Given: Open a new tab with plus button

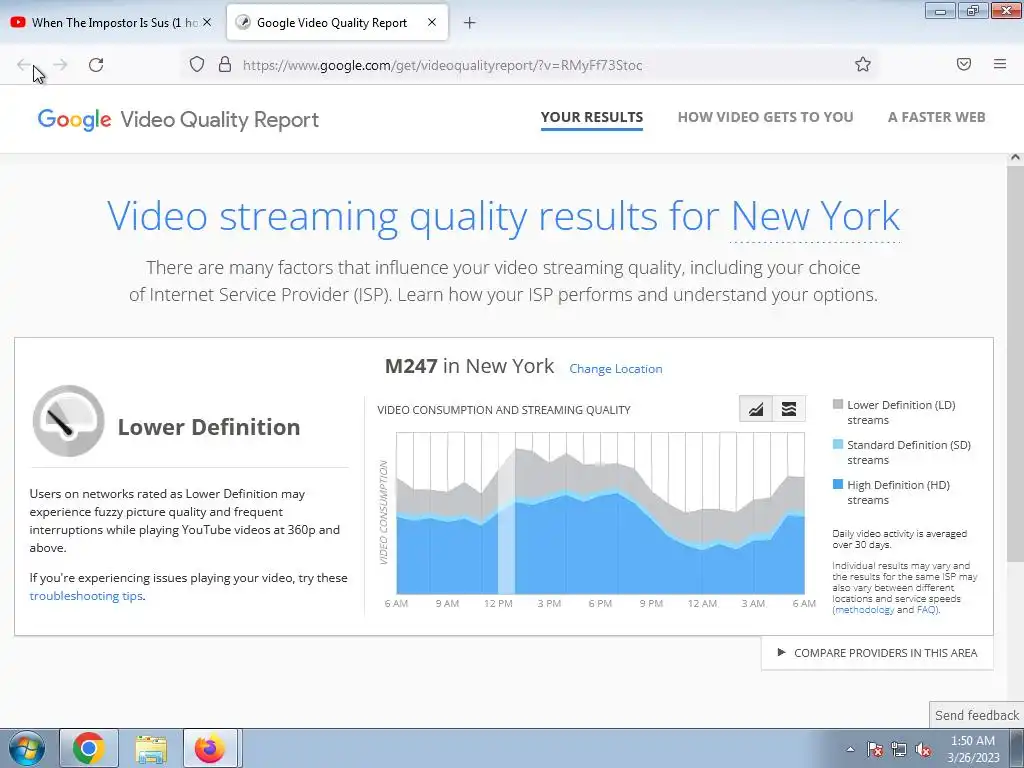Looking at the screenshot, I should pyautogui.click(x=470, y=23).
